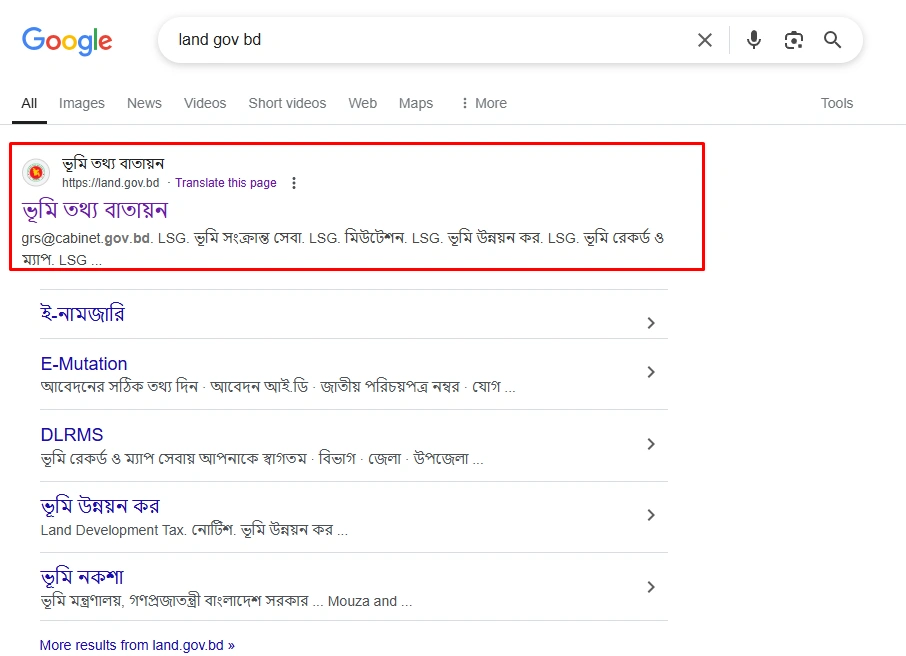This screenshot has height=656, width=906.
Task: Expand the ই-নামজারি row chevron
Action: 651,323
